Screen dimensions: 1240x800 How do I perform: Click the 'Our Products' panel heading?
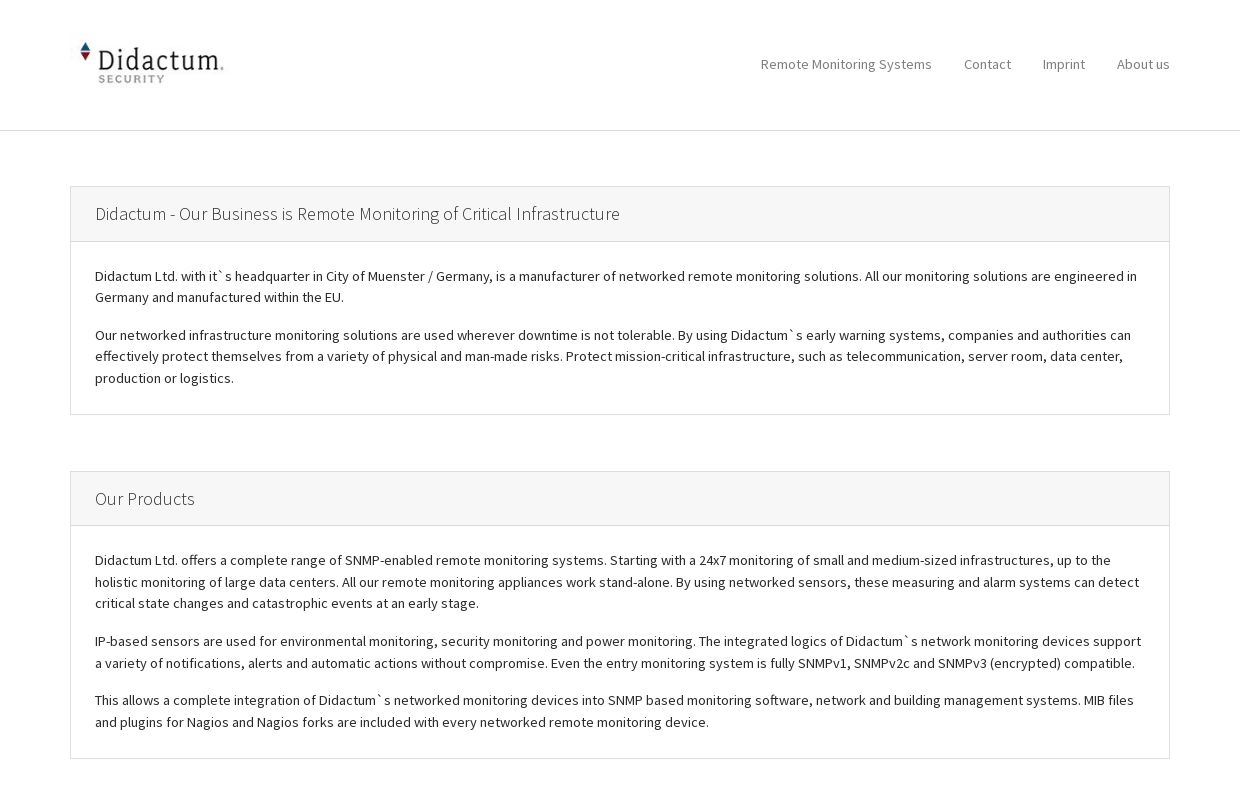[x=145, y=498]
